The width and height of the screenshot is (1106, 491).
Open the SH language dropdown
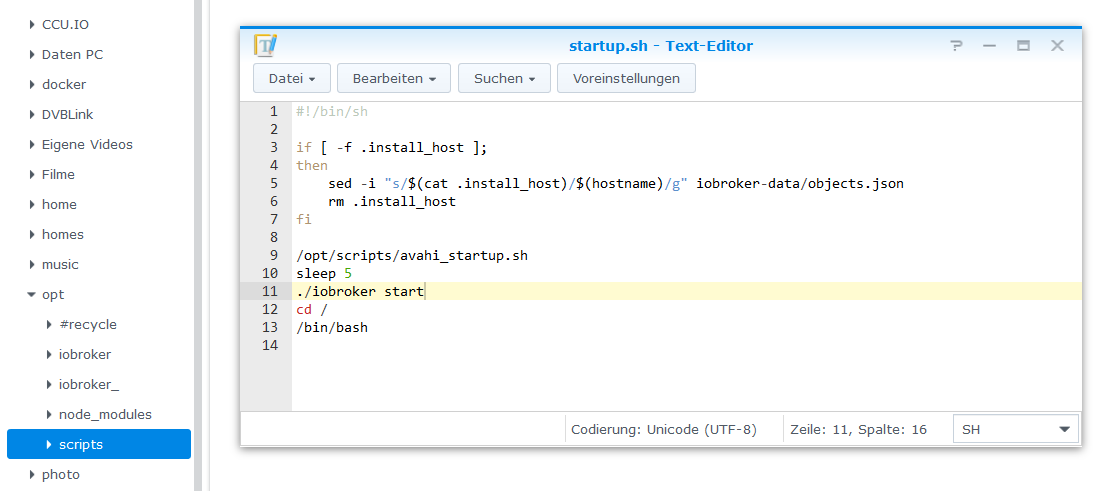coord(1016,429)
